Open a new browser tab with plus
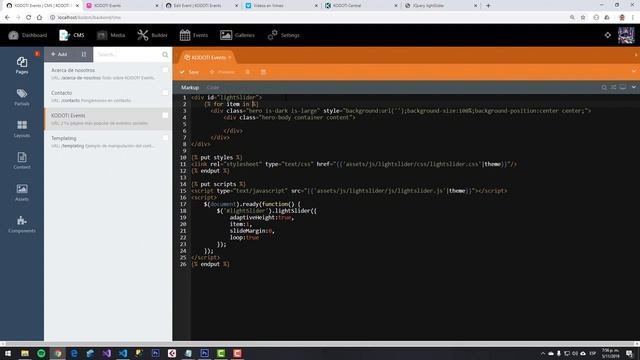 pos(488,6)
